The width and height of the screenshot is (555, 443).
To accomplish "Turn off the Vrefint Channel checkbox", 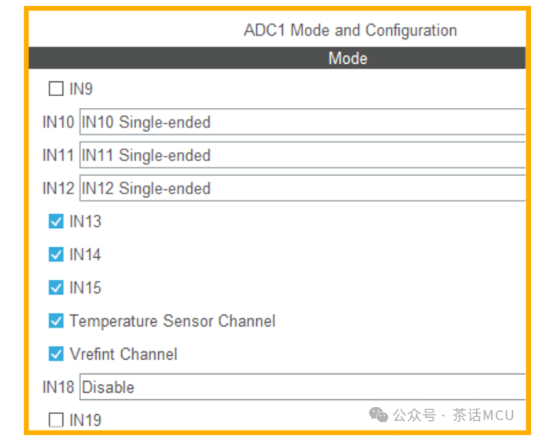I will tap(56, 354).
